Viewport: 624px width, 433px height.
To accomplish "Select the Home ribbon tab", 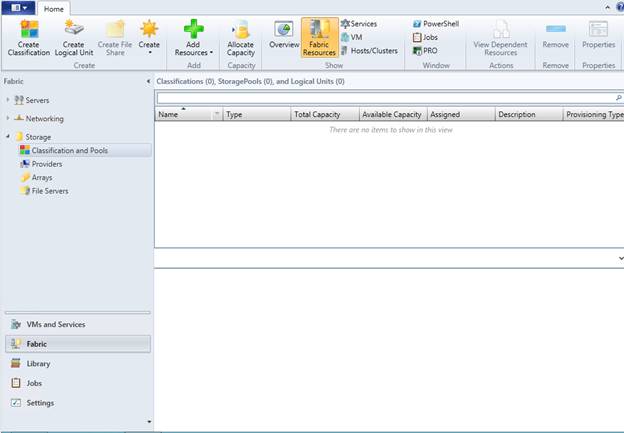I will click(54, 9).
